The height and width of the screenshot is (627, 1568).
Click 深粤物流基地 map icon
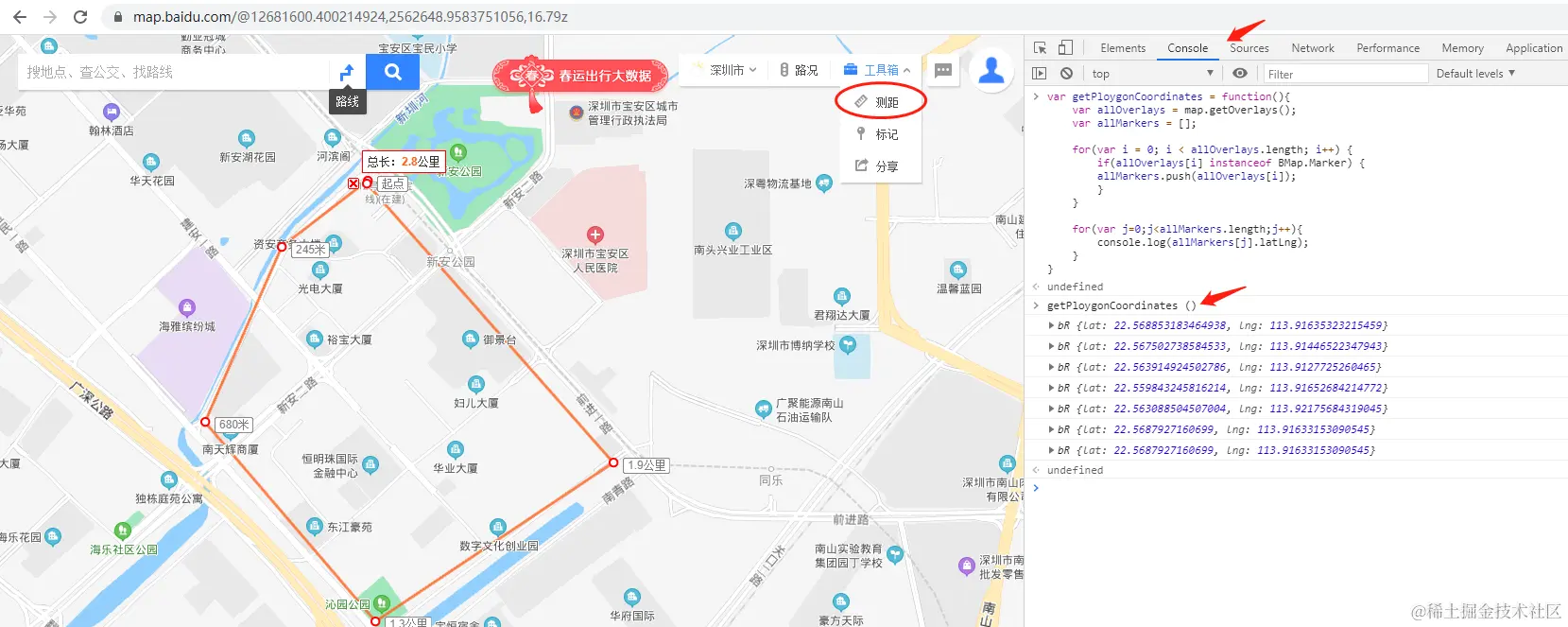(x=824, y=183)
